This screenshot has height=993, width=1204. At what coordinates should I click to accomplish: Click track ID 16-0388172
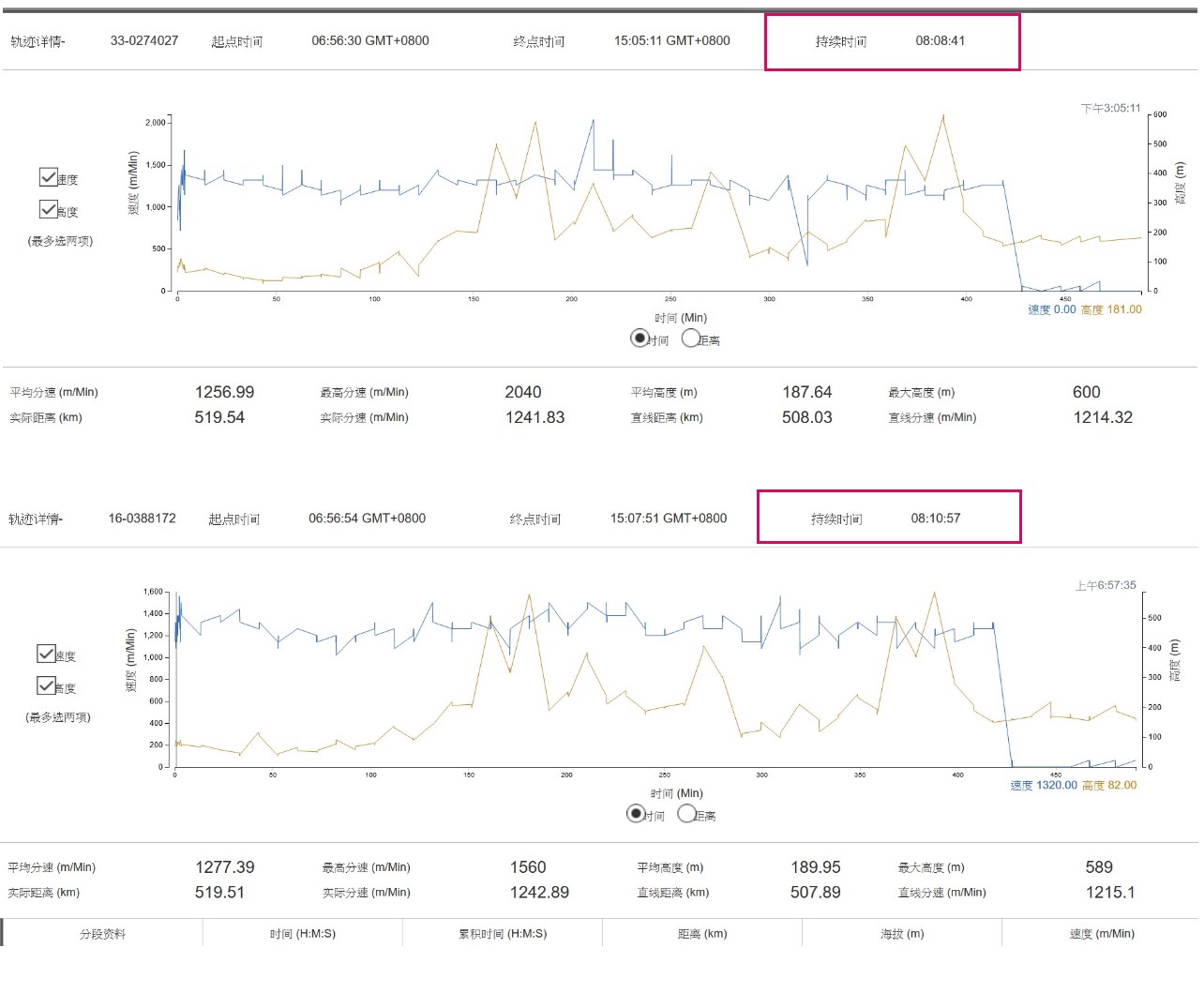pyautogui.click(x=143, y=518)
